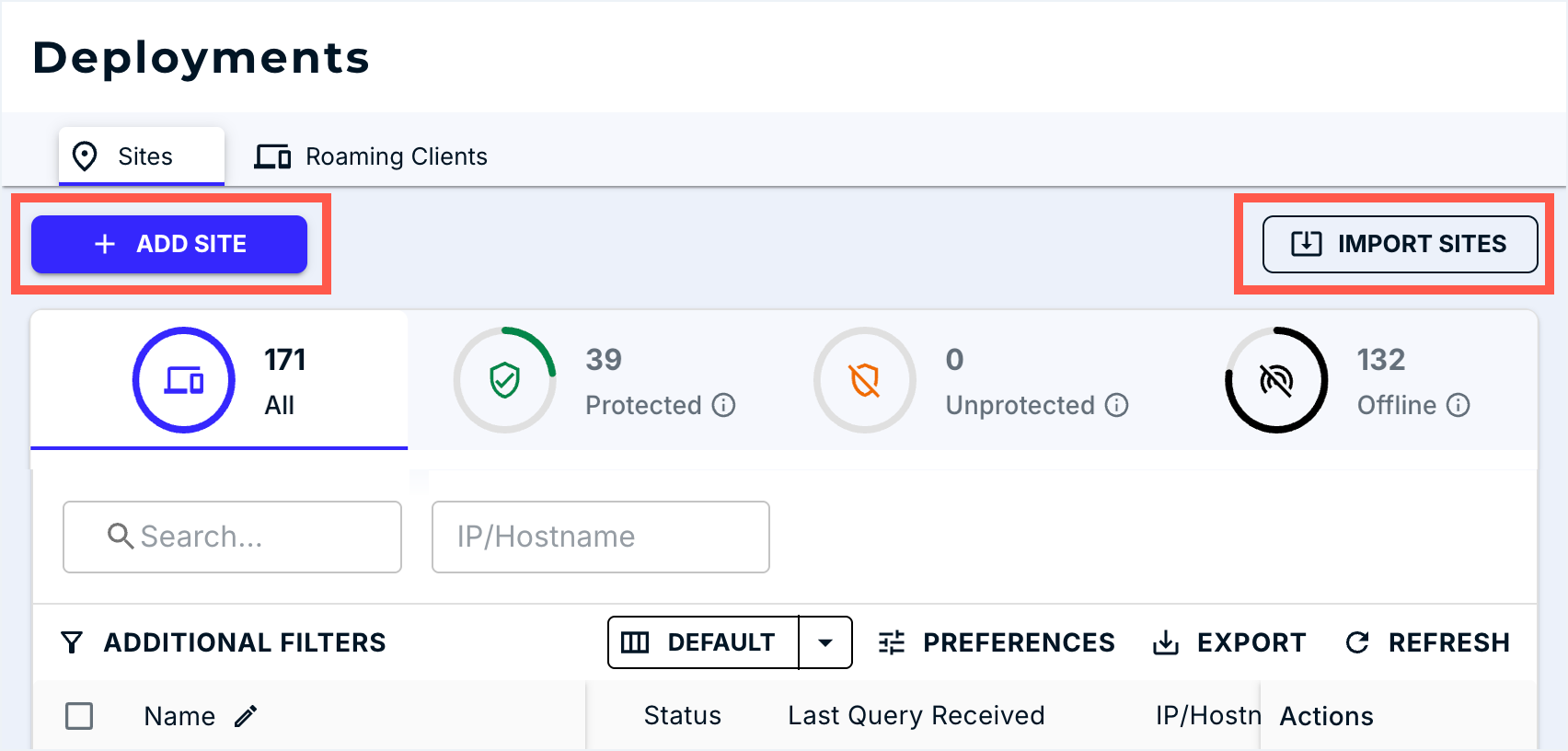This screenshot has width=1568, height=751.
Task: Click the Name column header
Action: [x=179, y=716]
